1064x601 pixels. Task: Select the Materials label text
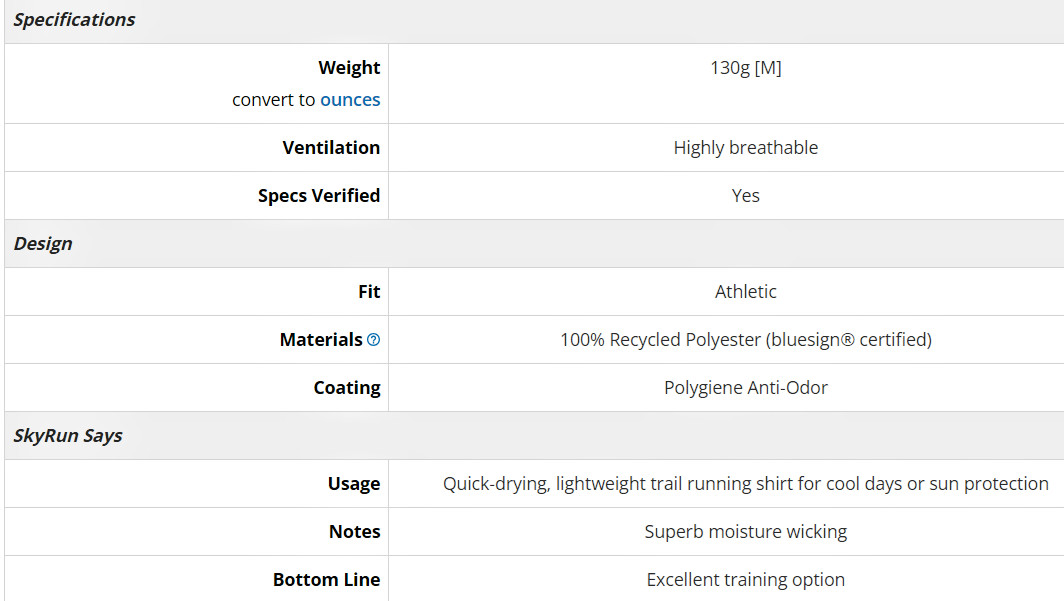click(321, 339)
